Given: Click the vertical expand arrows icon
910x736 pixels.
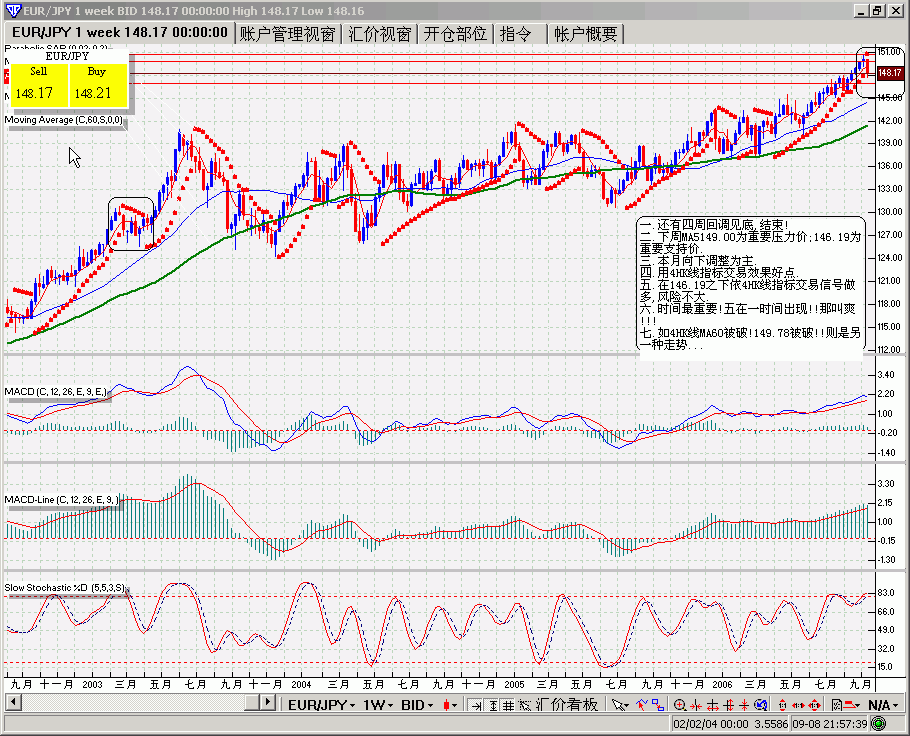Looking at the screenshot, I should [x=729, y=705].
